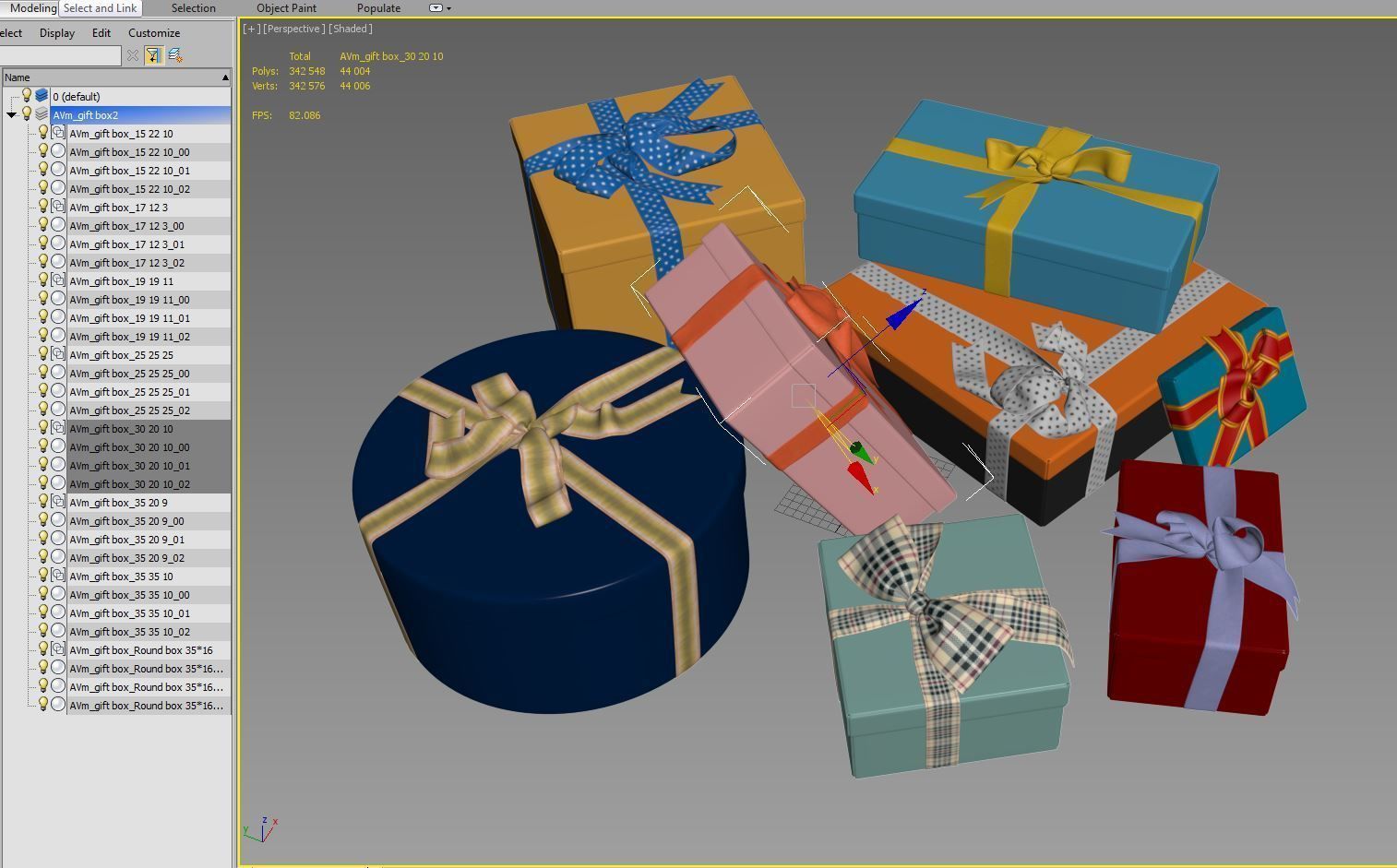Hide AVm_gift box_17 12 3_00 via its lightbulb
1397x868 pixels.
click(42, 224)
